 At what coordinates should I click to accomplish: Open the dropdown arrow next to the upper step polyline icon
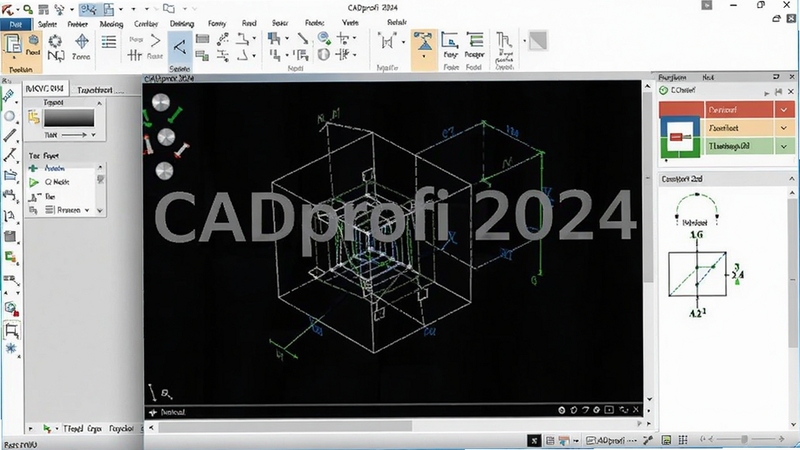coord(254,38)
